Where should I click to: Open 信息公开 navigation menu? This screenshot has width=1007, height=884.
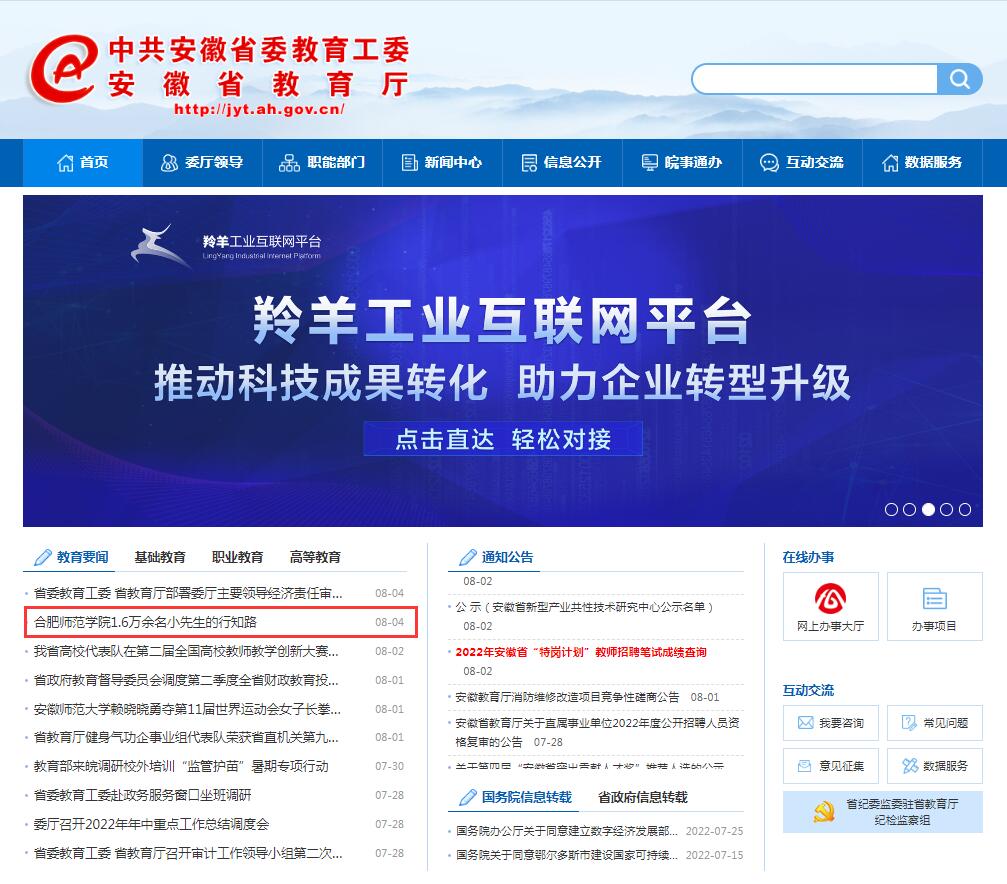coord(562,162)
